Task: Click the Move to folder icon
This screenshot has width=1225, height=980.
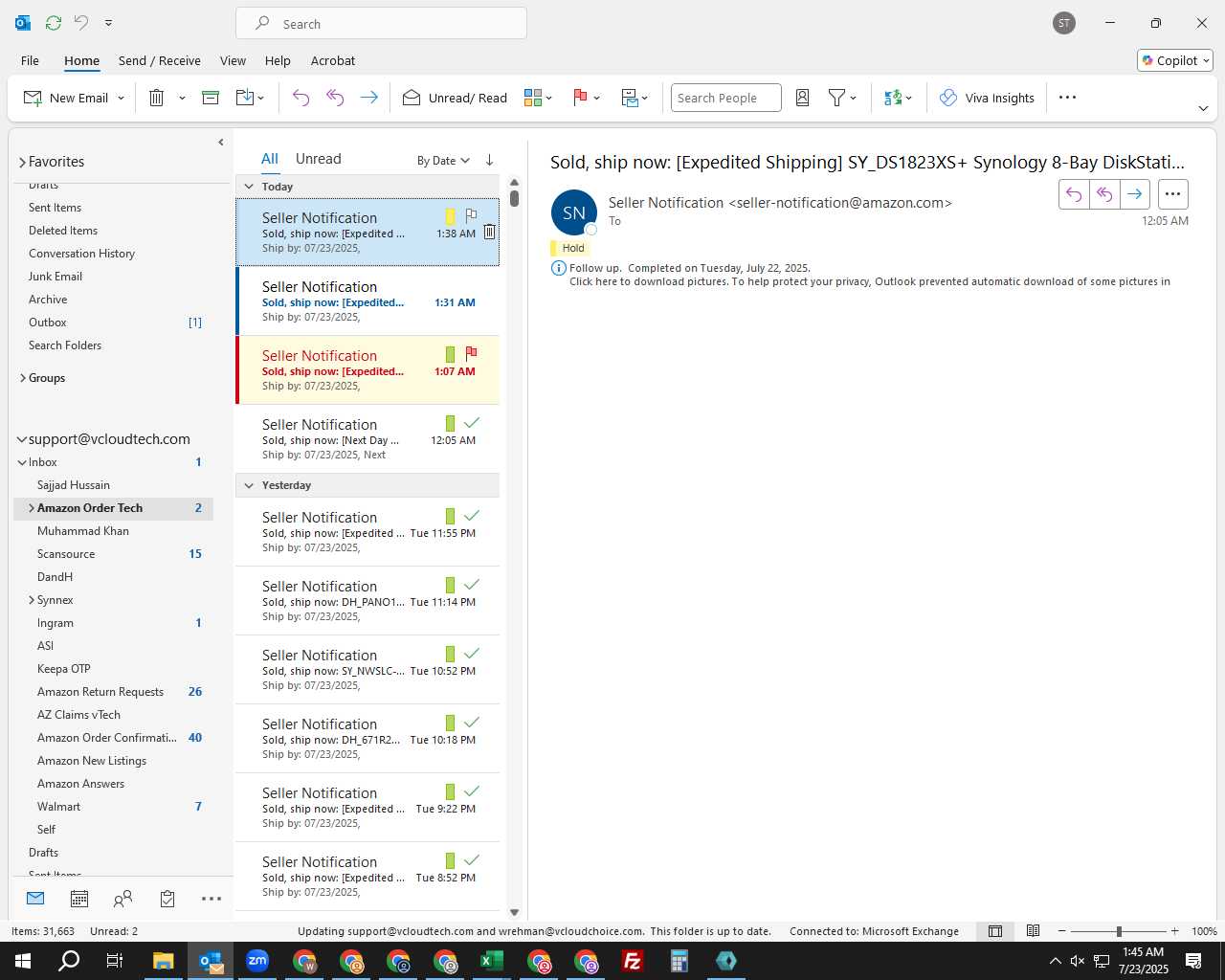Action: tap(245, 98)
